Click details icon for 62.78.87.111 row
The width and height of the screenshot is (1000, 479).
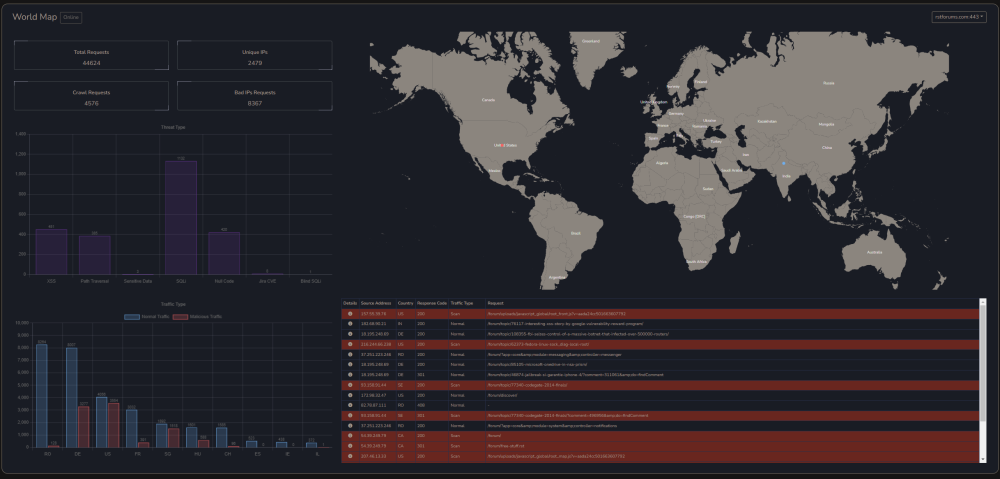(x=350, y=404)
